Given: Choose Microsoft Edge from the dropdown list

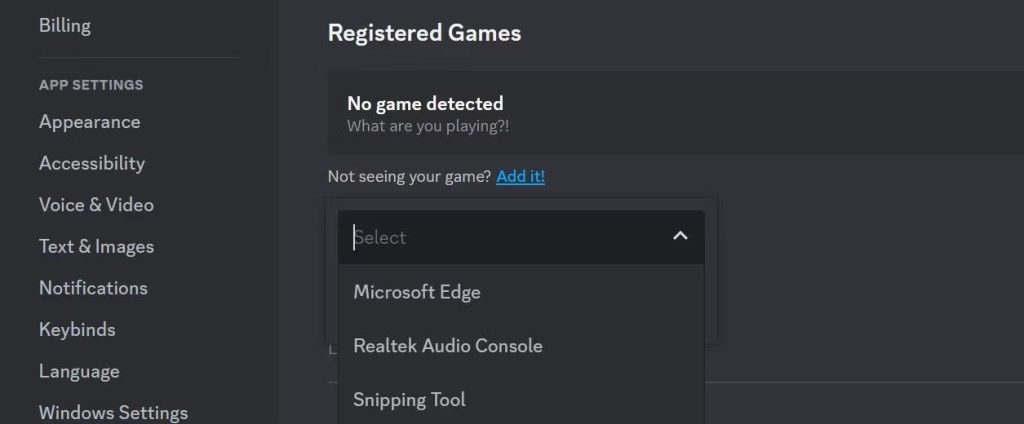Looking at the screenshot, I should coord(417,292).
